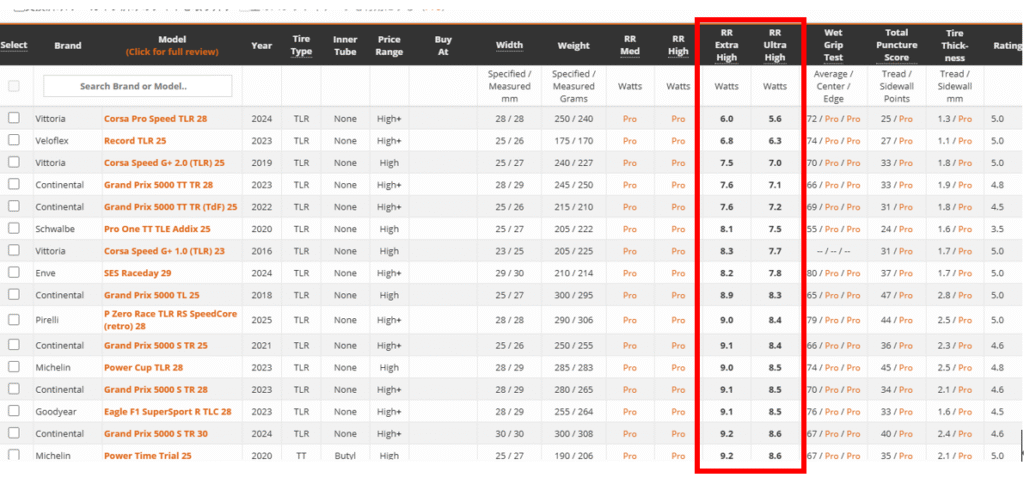Open the Grand Prix 5000 TL 25 review
Screen dimensions: 1024x478
point(152,295)
